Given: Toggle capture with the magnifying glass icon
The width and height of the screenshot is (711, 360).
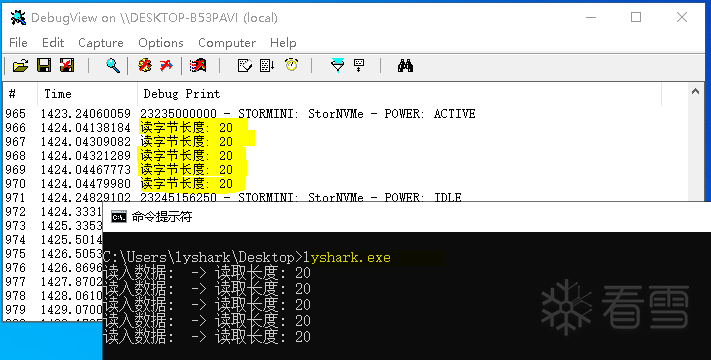Looking at the screenshot, I should point(113,66).
